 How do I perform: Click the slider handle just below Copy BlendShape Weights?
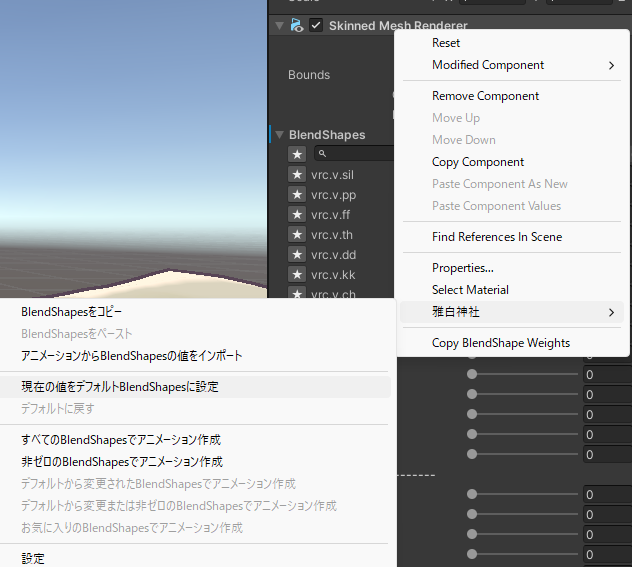(x=472, y=374)
